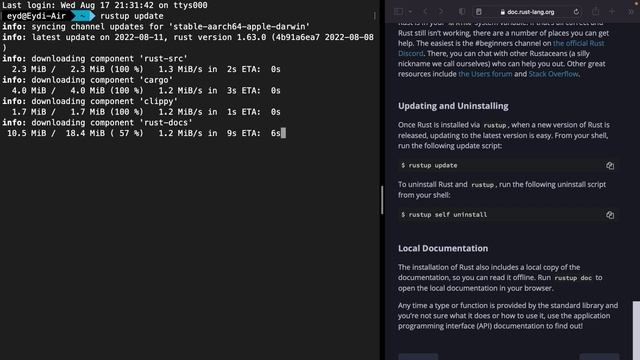Open the 'Stack Overflow' link
The height and width of the screenshot is (360, 640).
[553, 74]
